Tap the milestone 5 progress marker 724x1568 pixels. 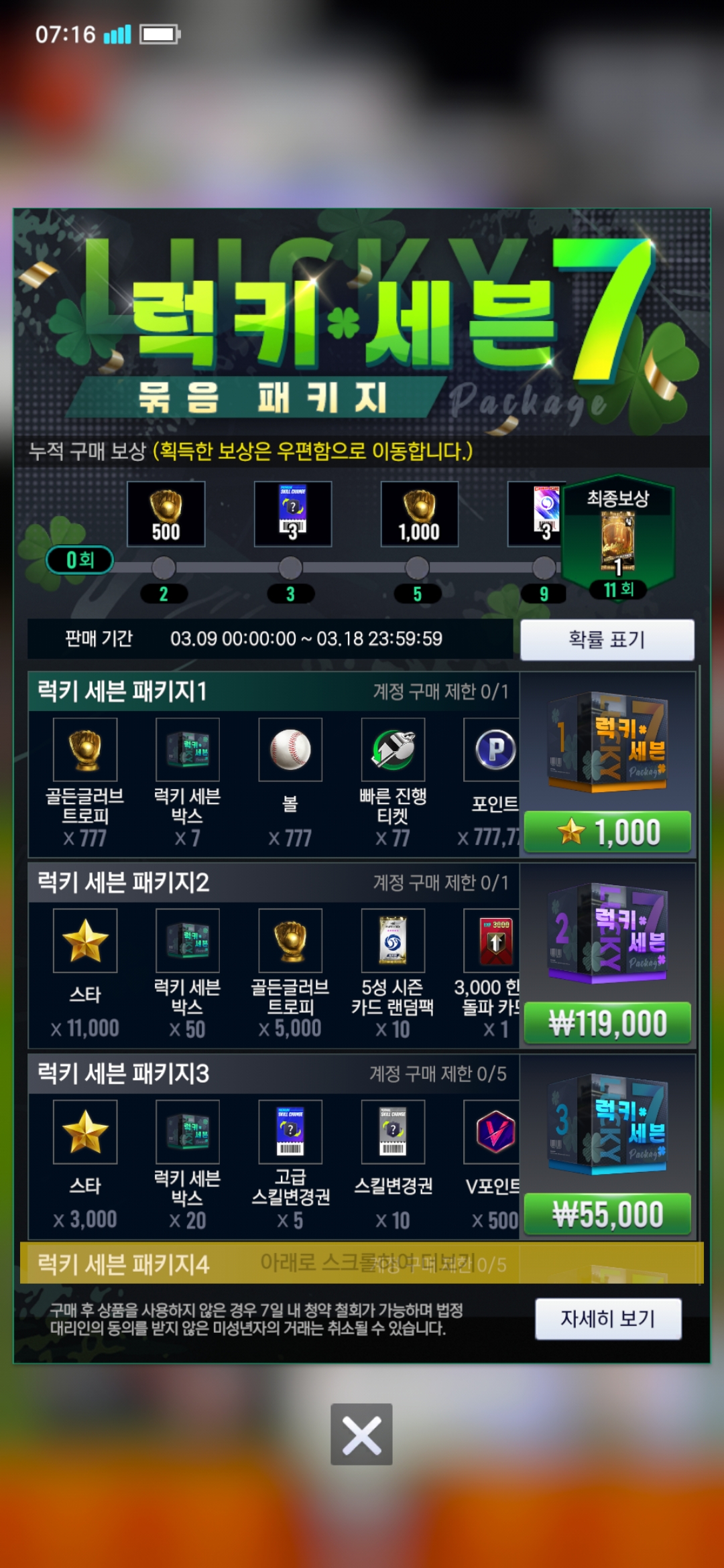pyautogui.click(x=417, y=568)
